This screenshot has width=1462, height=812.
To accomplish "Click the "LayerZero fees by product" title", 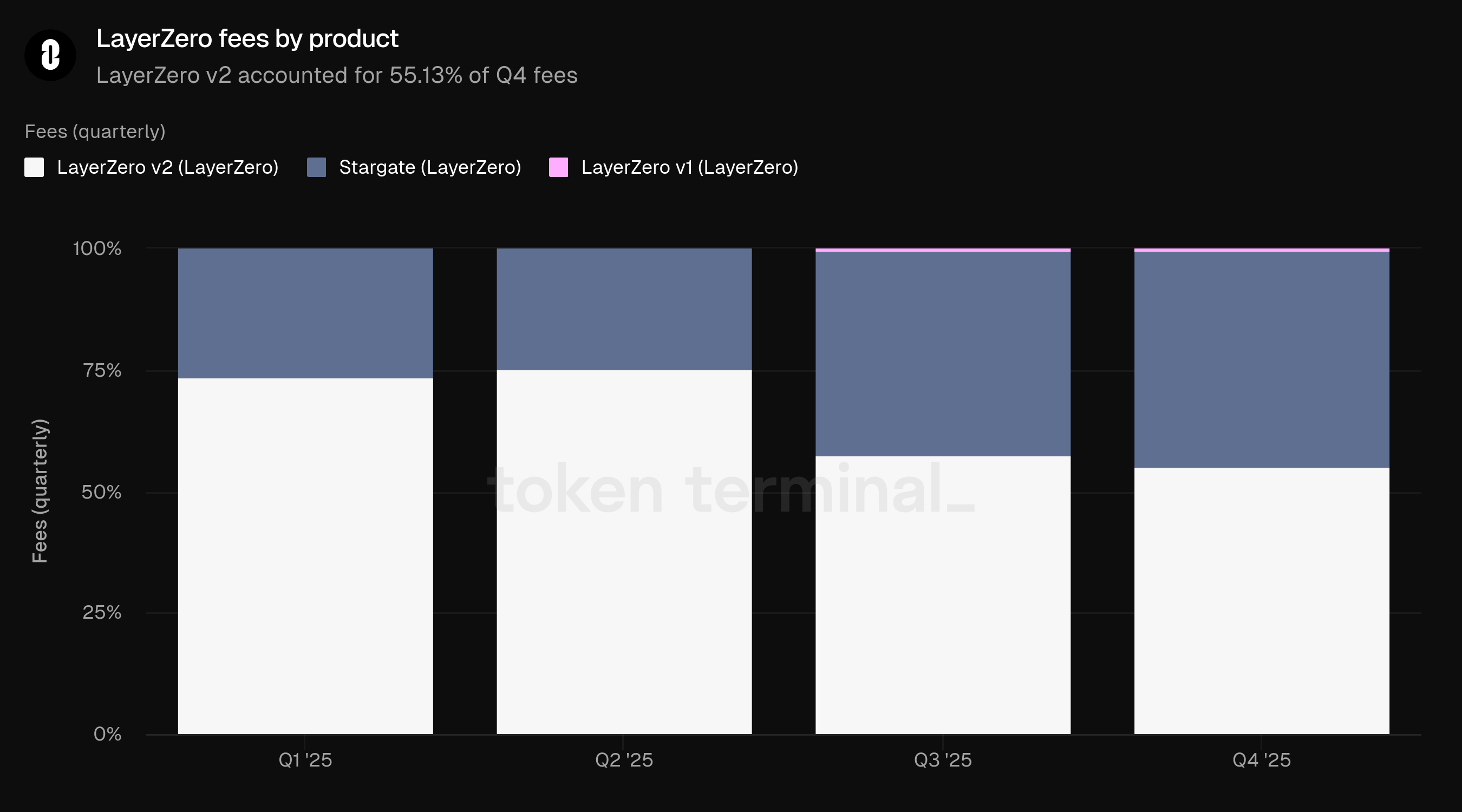I will coord(247,38).
